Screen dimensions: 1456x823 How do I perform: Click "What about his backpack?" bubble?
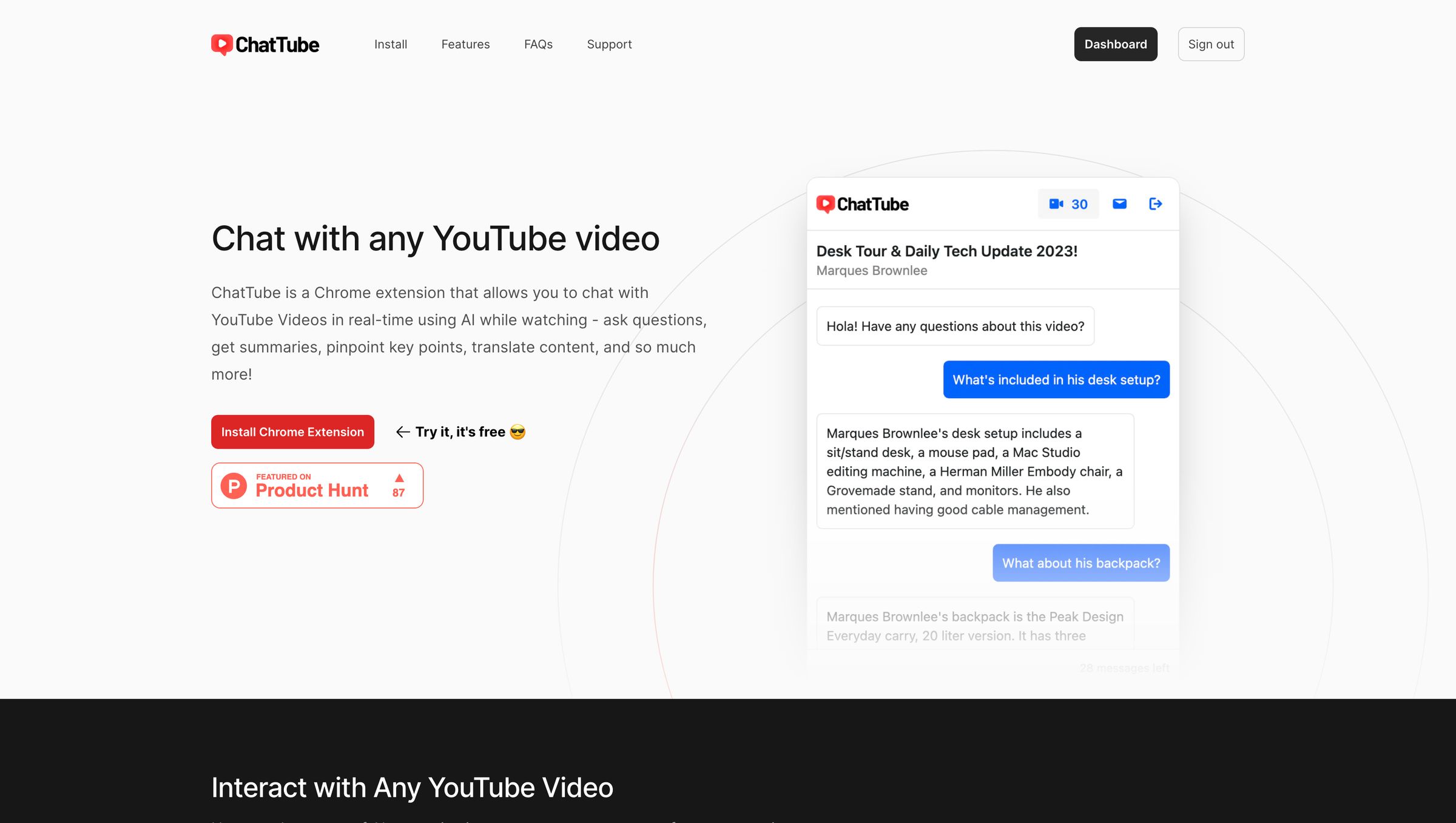point(1080,563)
